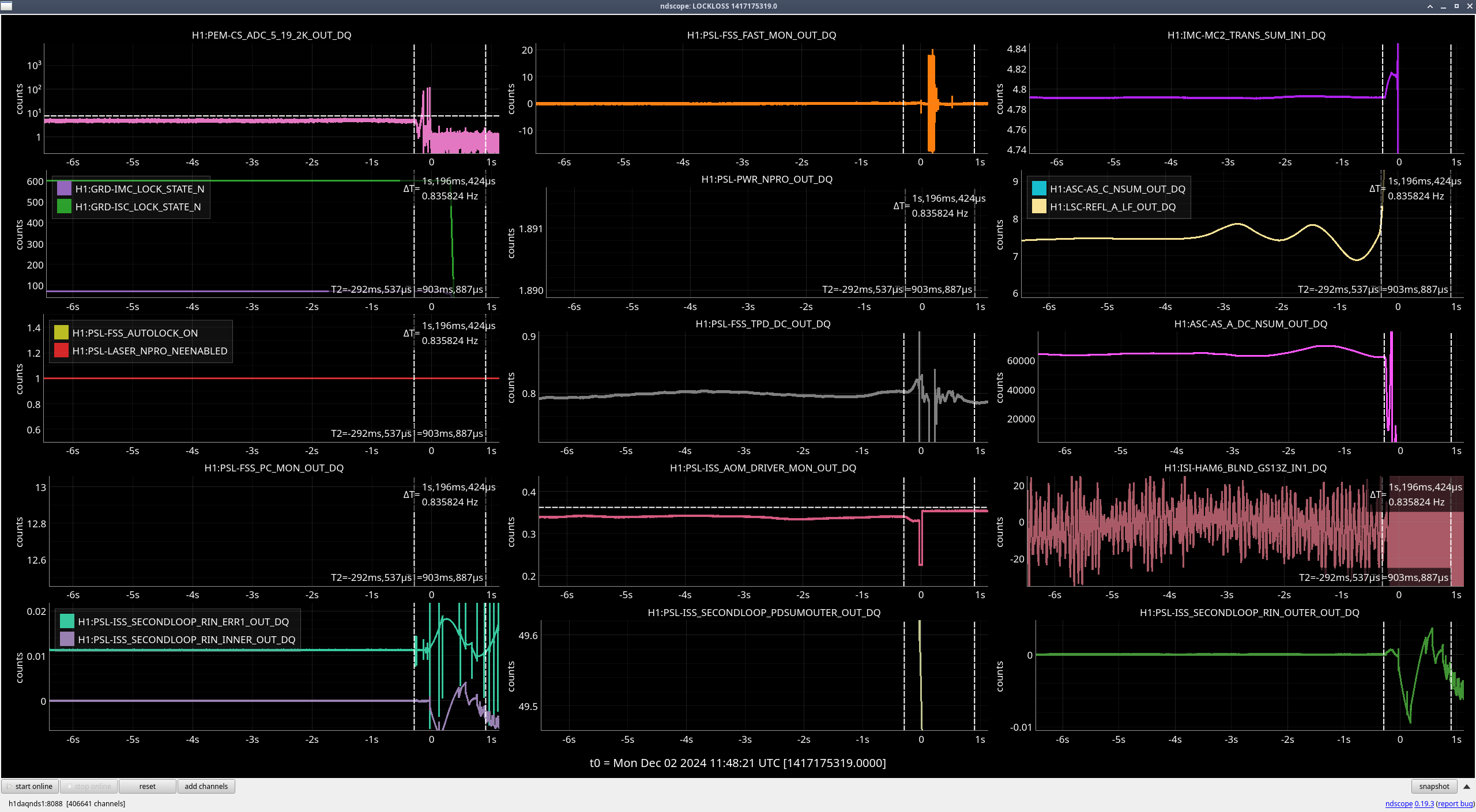This screenshot has height=812, width=1476.
Task: Click the H1:PSL-FSS_AUTOLOCK_ON legend label
Action: [x=135, y=333]
